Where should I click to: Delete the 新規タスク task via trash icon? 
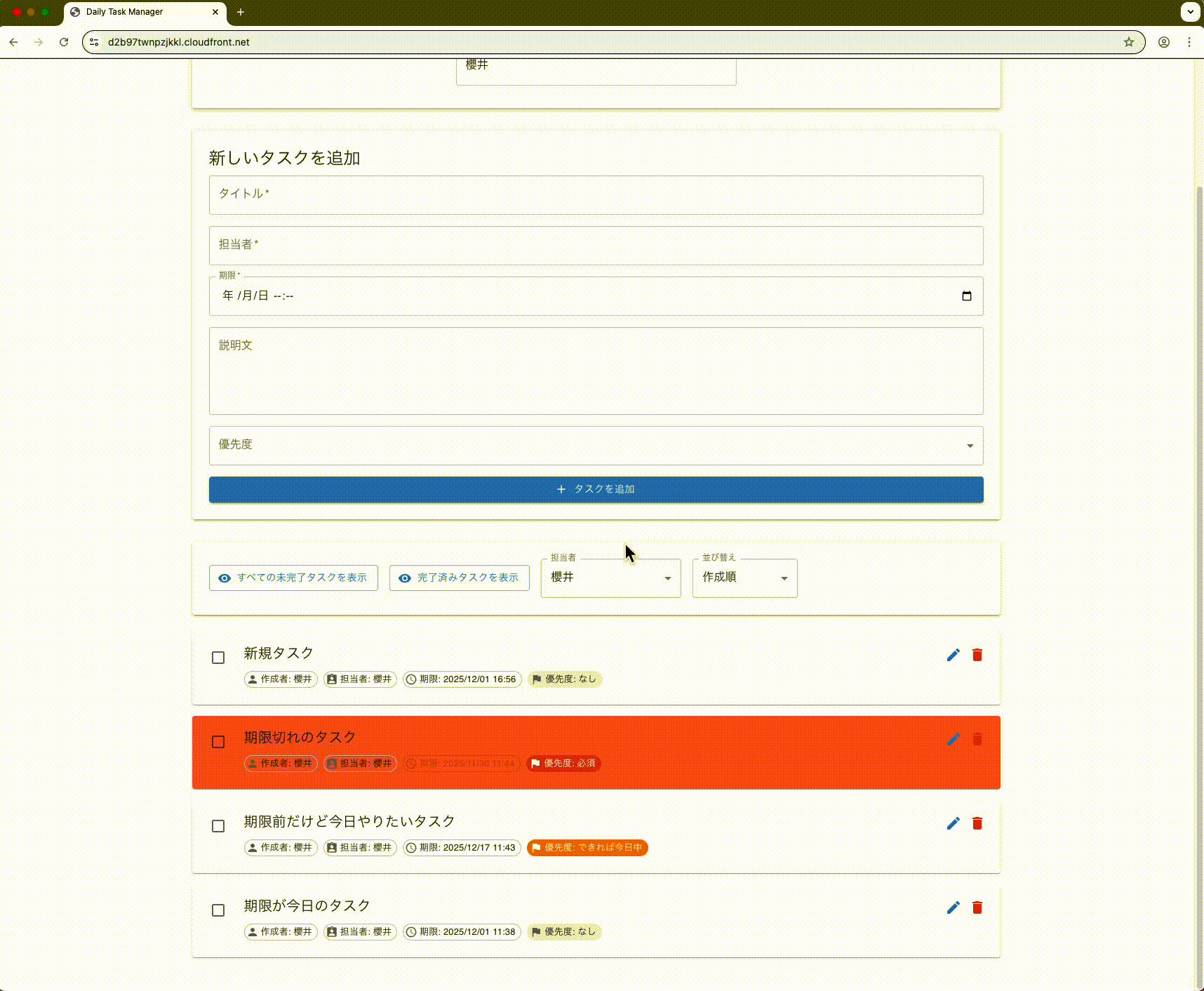(x=977, y=655)
